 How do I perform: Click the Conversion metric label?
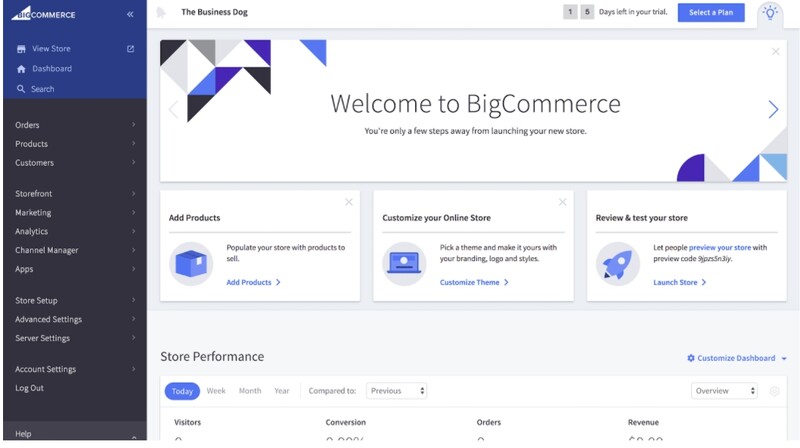point(345,422)
